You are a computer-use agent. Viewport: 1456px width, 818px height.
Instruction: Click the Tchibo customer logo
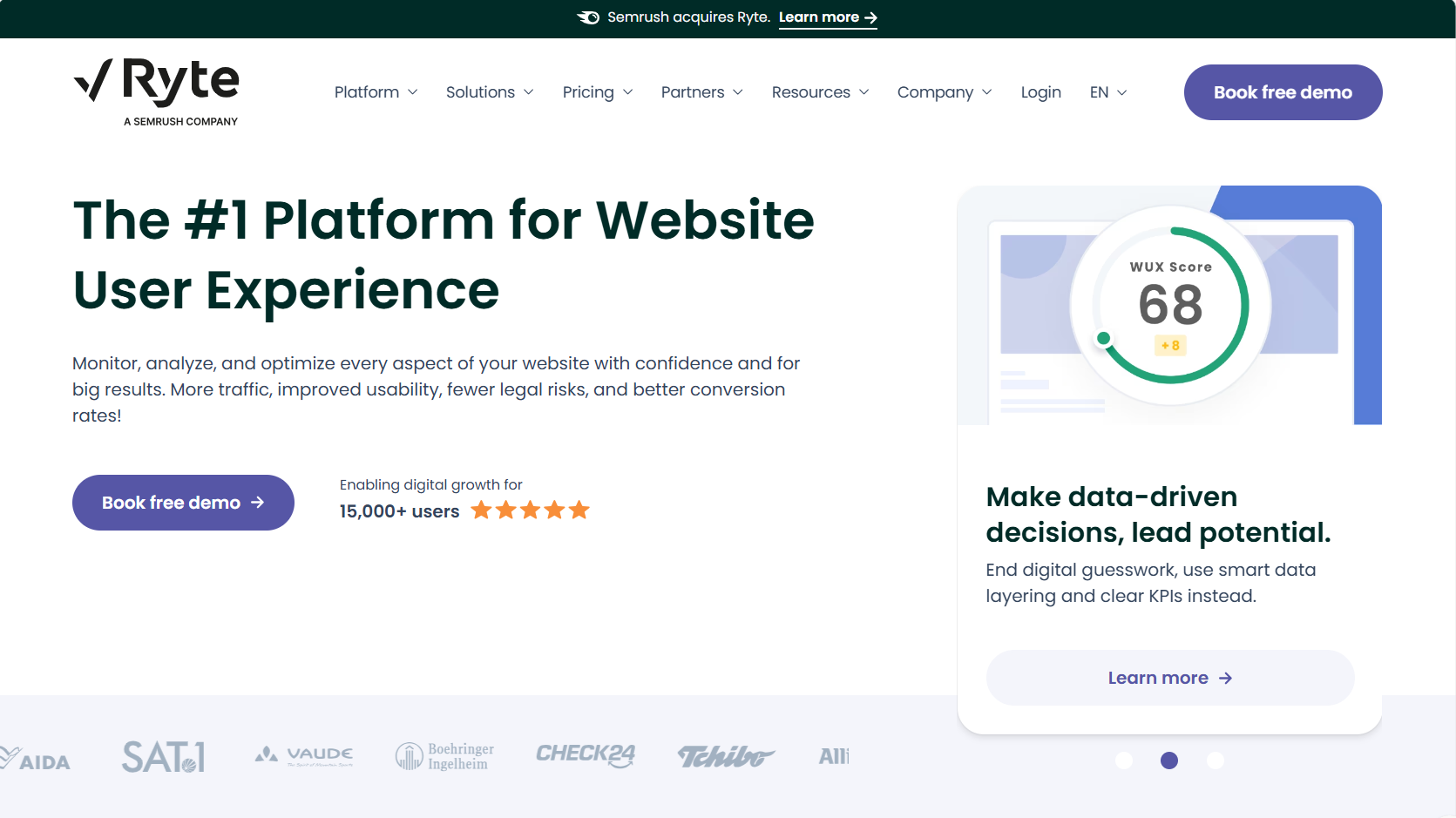pos(726,756)
